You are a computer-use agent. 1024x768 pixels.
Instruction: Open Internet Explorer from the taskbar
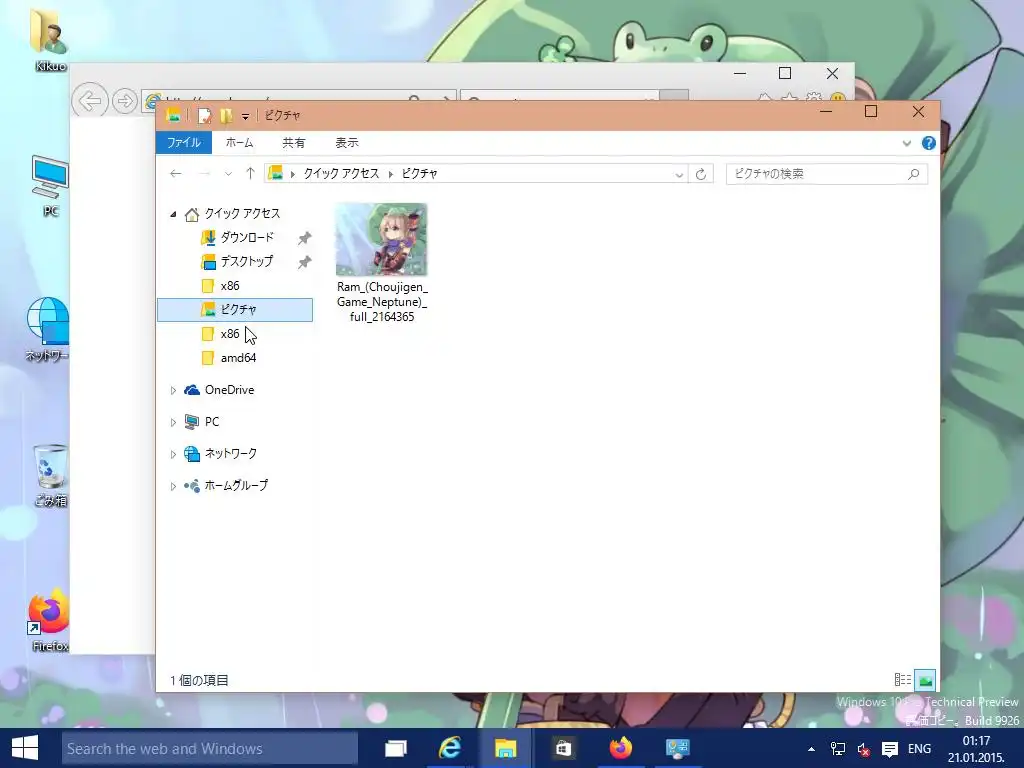point(450,748)
